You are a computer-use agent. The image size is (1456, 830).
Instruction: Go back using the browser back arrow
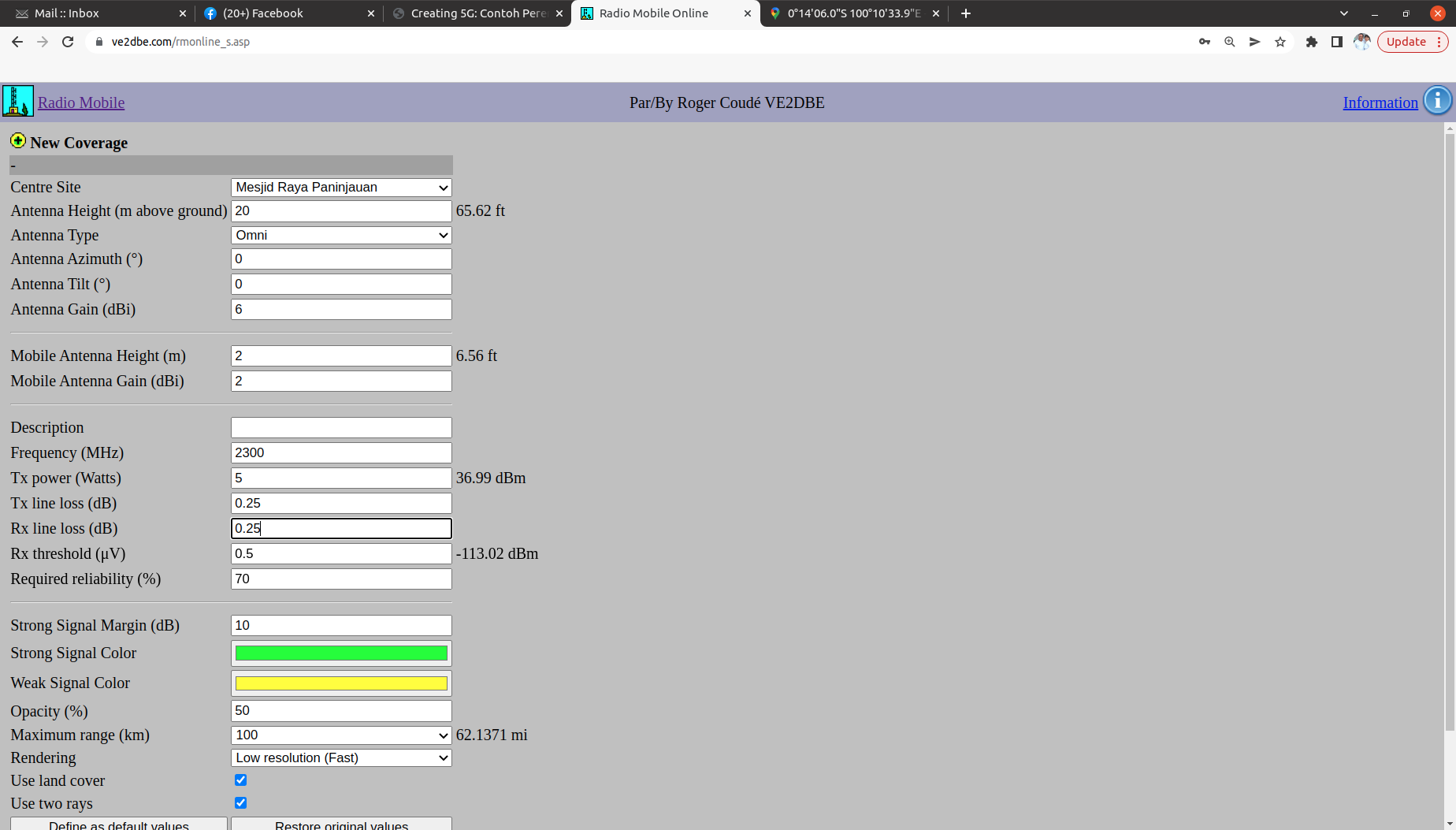(x=17, y=42)
